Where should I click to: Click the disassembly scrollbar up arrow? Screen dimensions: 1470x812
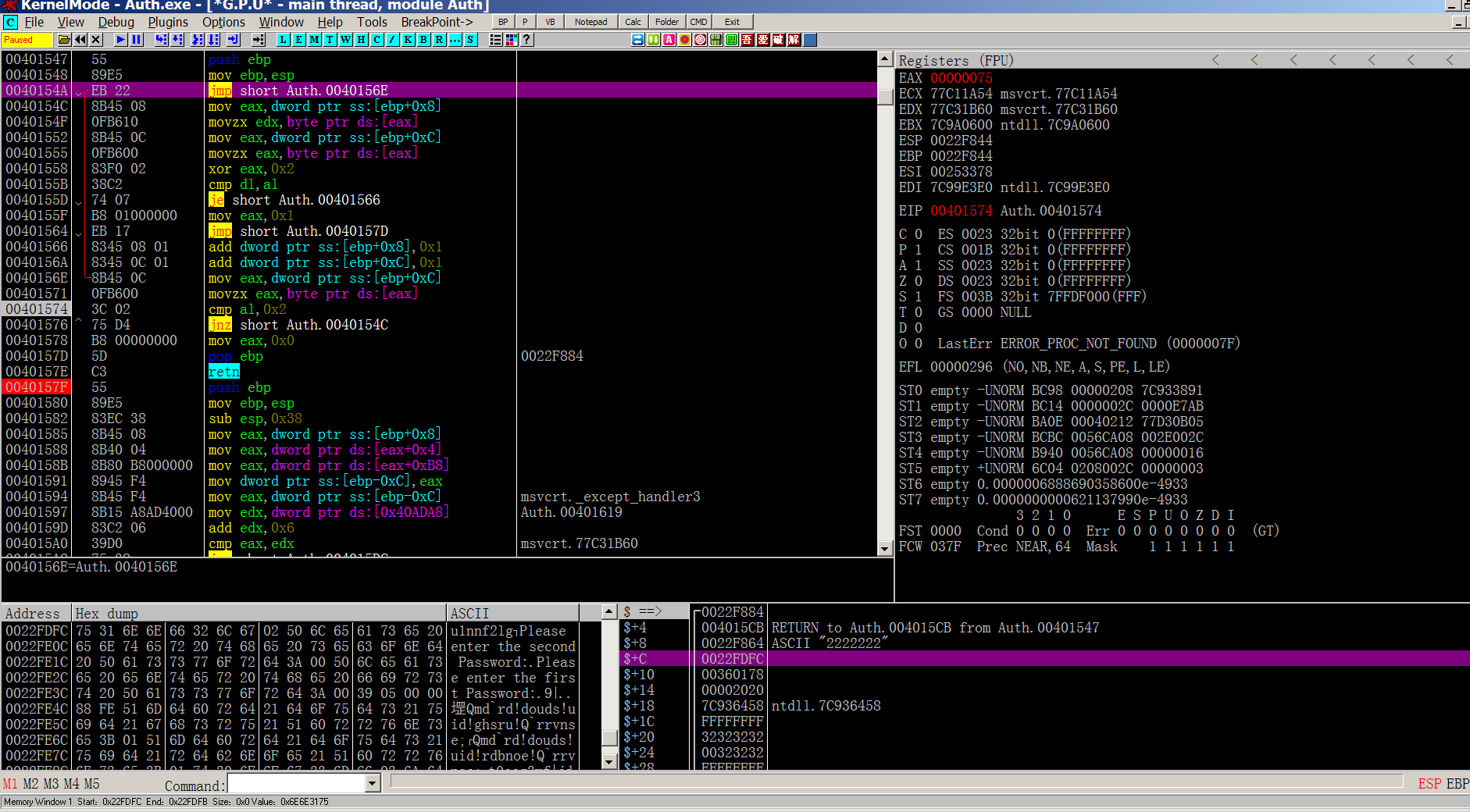tap(885, 59)
